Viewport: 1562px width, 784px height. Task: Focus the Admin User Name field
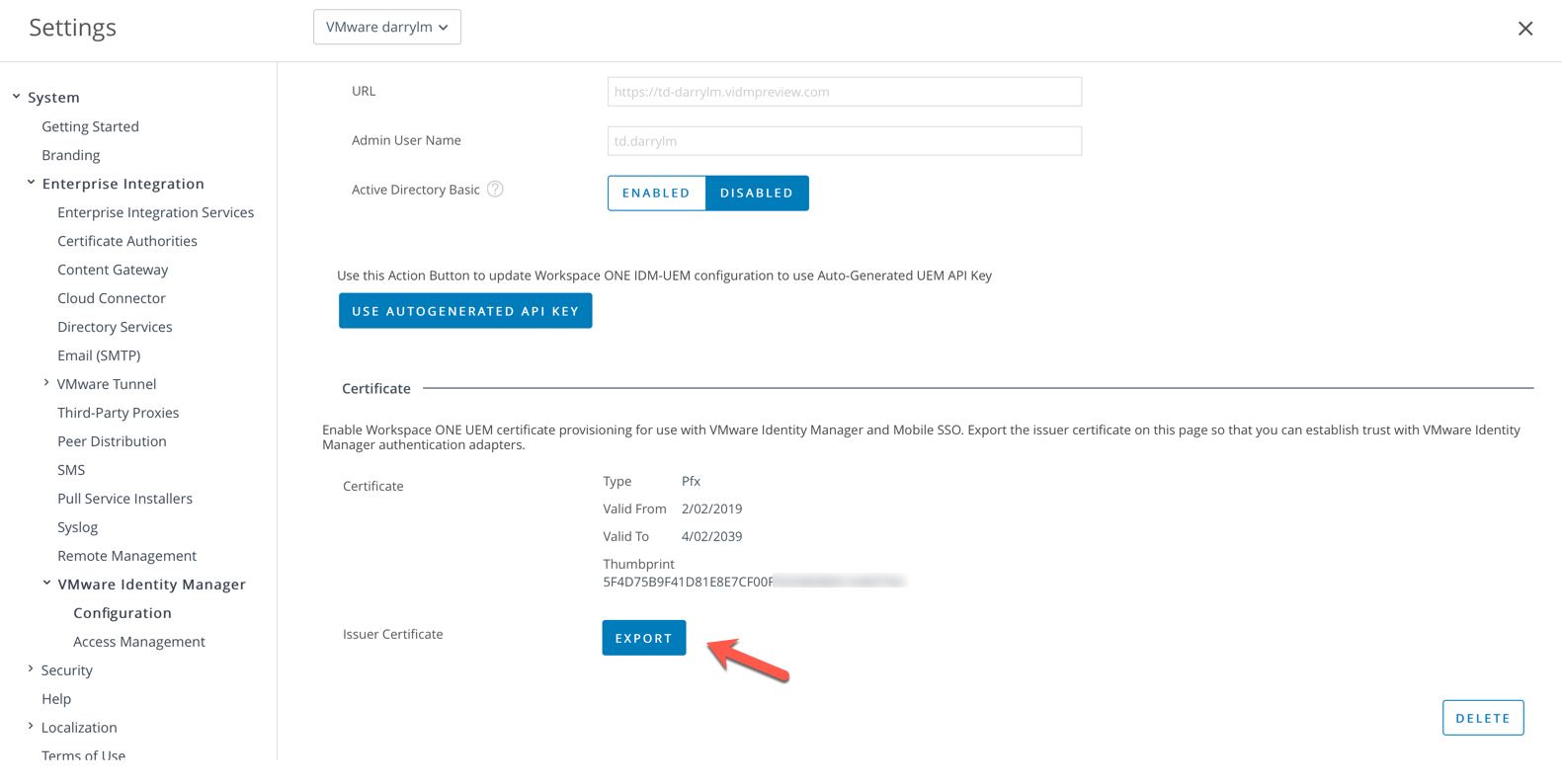click(x=844, y=141)
